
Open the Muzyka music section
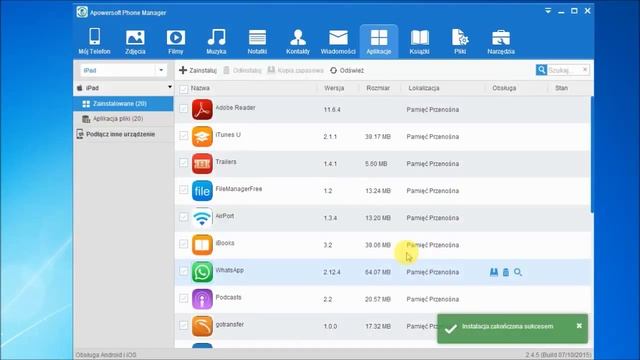point(216,41)
